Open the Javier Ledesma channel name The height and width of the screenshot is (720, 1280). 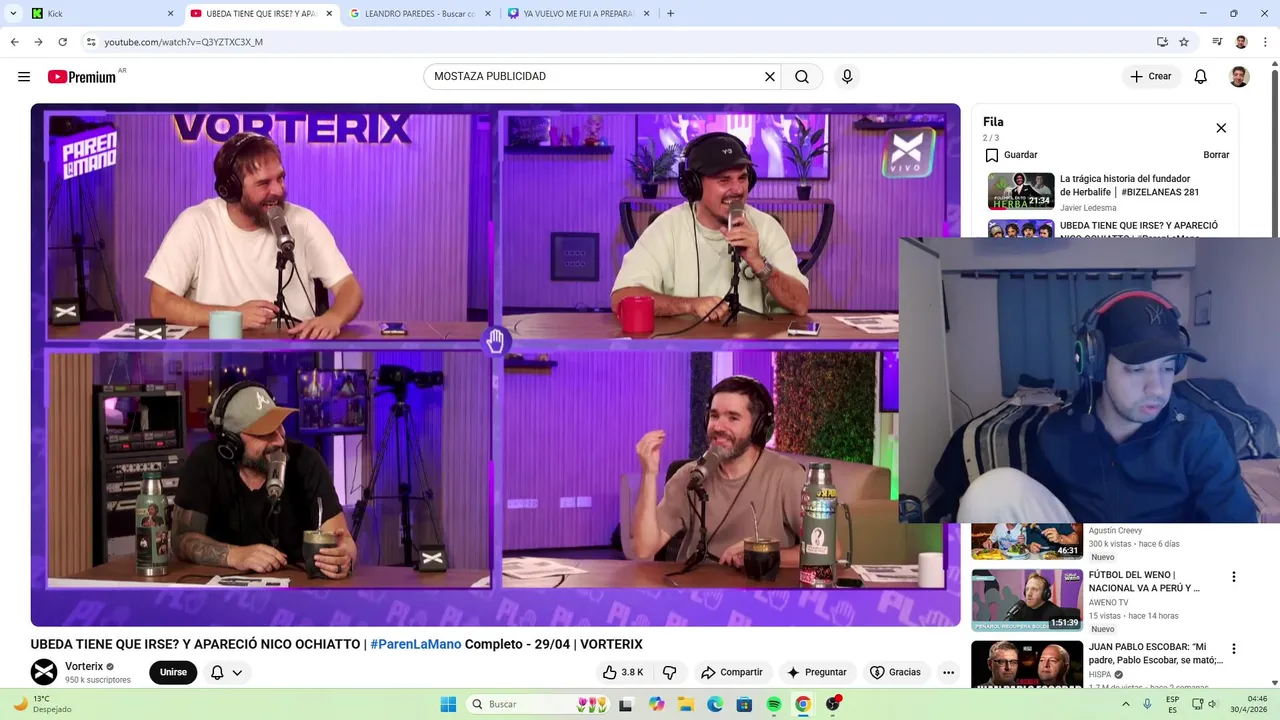point(1088,208)
